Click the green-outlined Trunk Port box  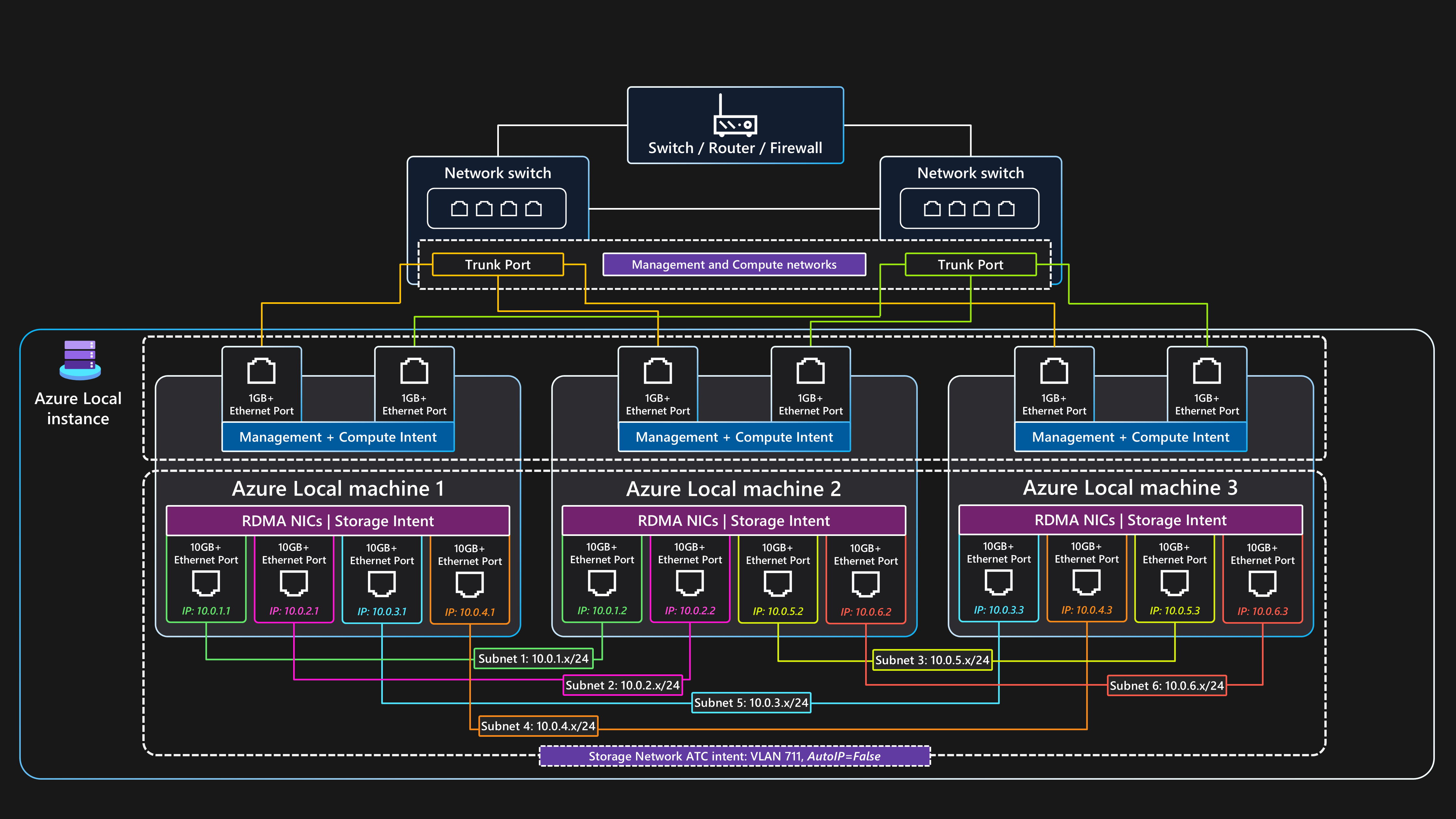(x=970, y=265)
